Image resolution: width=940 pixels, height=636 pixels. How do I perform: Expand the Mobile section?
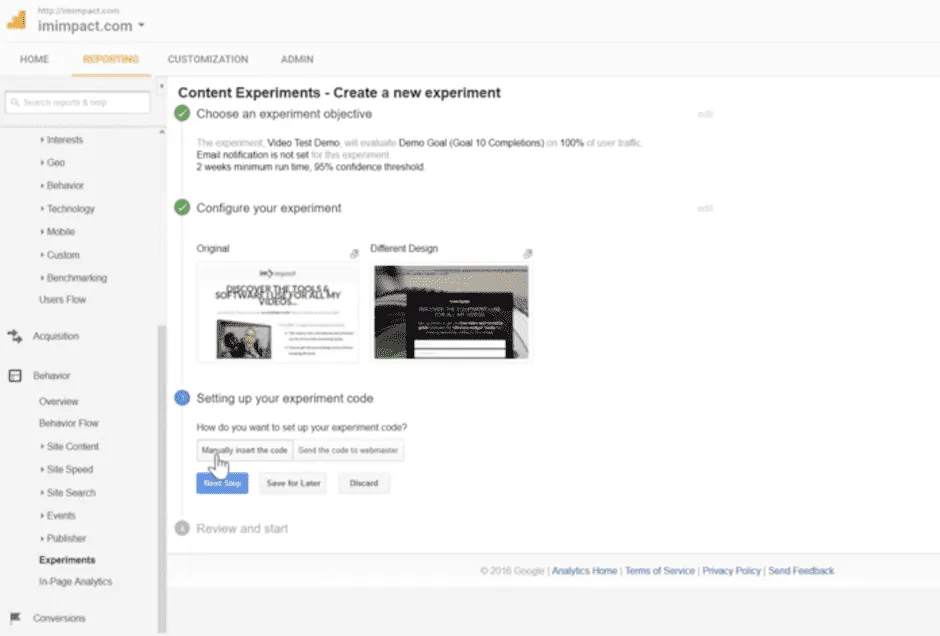[58, 231]
